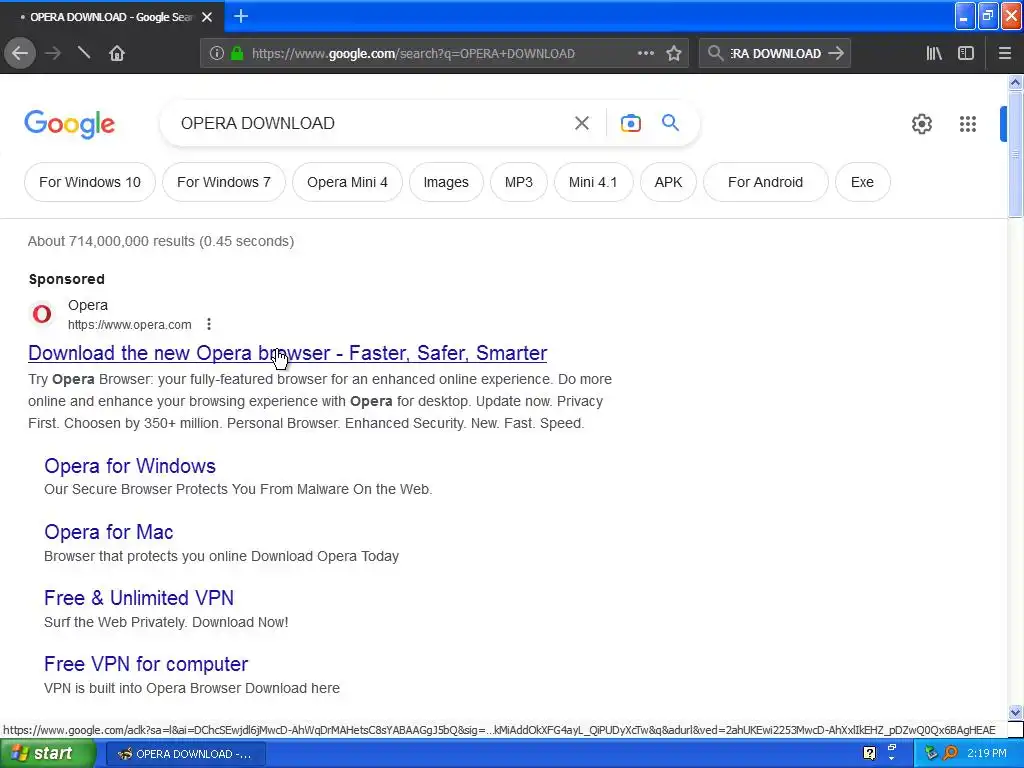Click the search bar magnifier icon
Image resolution: width=1024 pixels, height=768 pixels.
(715, 54)
